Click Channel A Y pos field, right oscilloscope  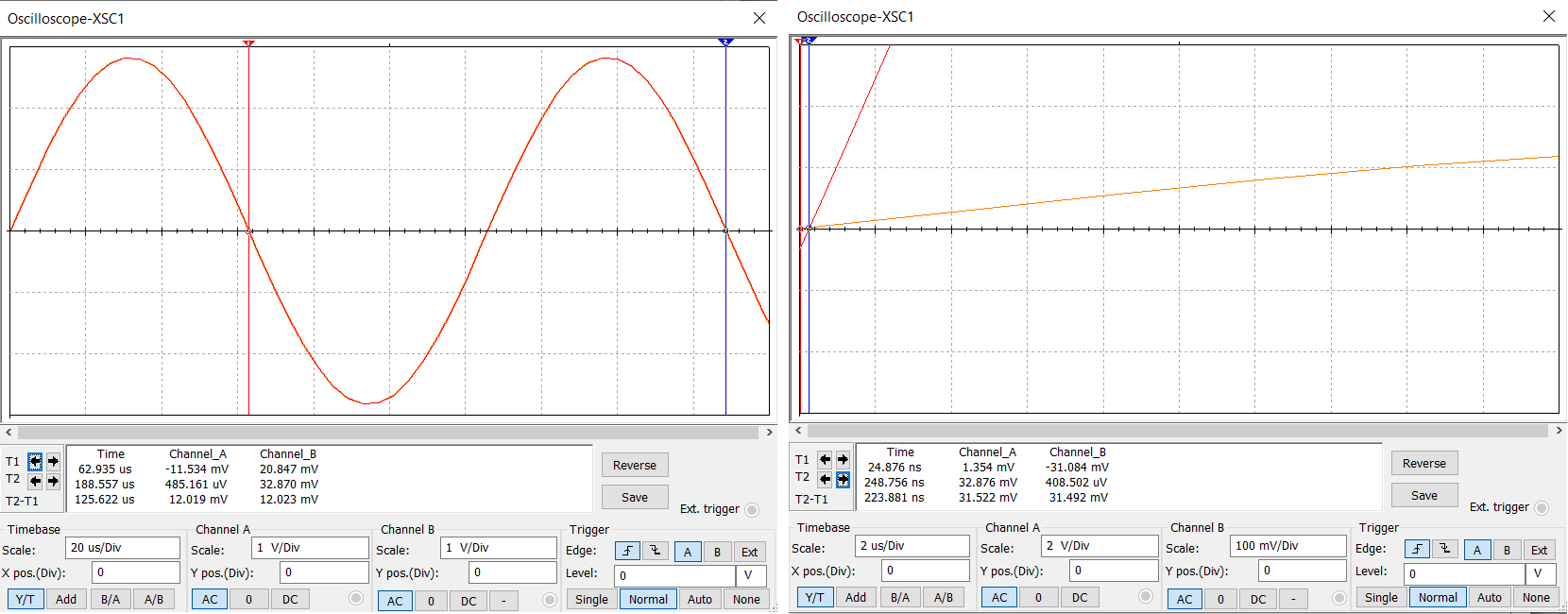coord(1114,571)
